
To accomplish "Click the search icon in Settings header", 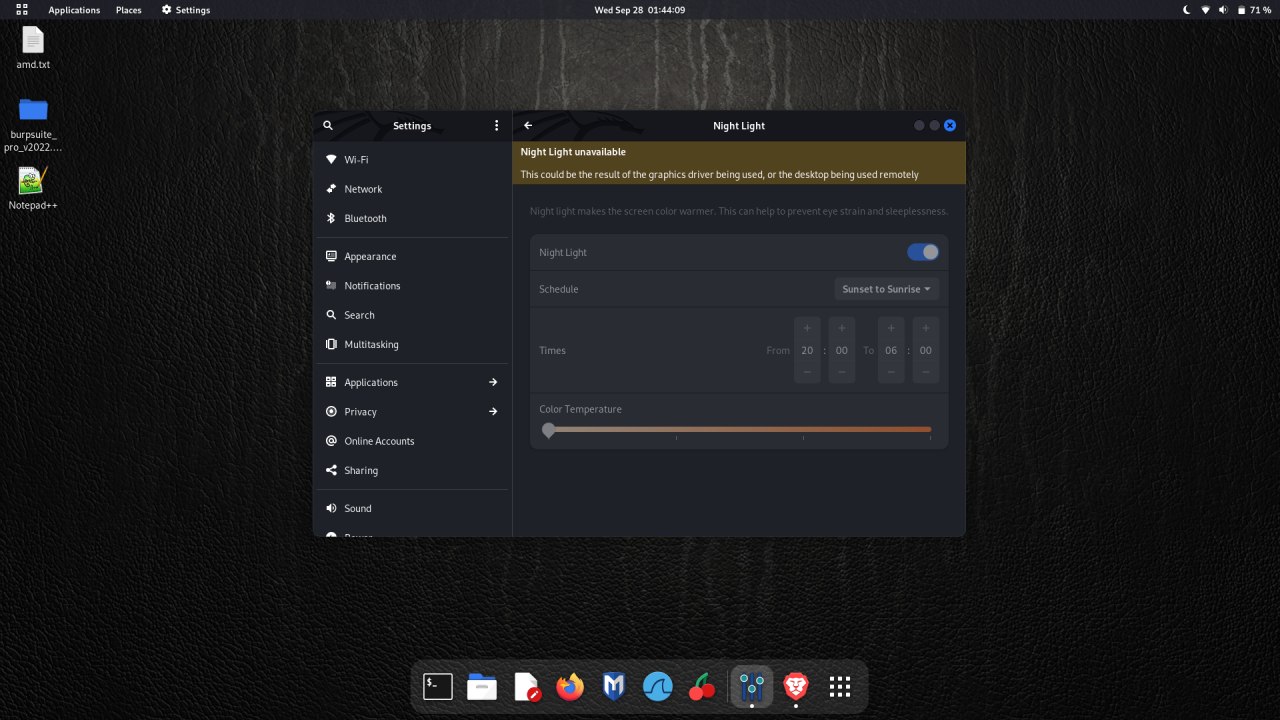I will click(x=328, y=126).
